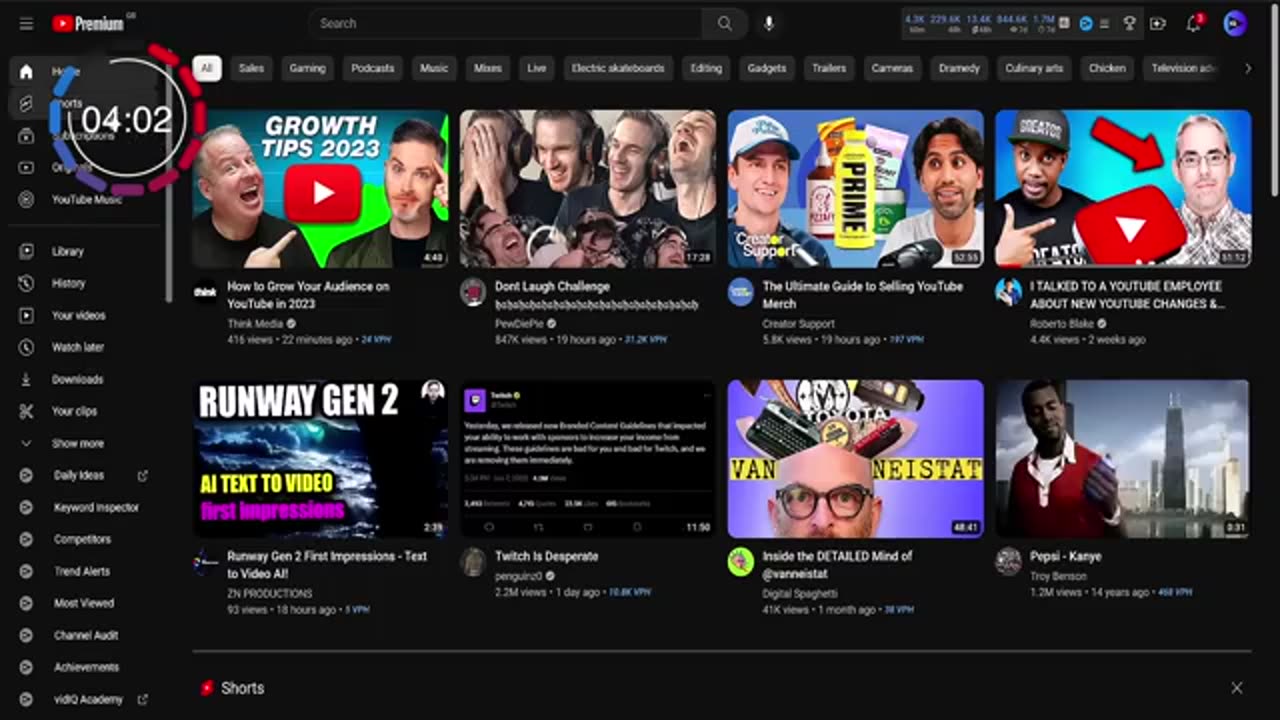Select the Chicken filter chip
Viewport: 1280px width, 720px height.
click(1107, 68)
